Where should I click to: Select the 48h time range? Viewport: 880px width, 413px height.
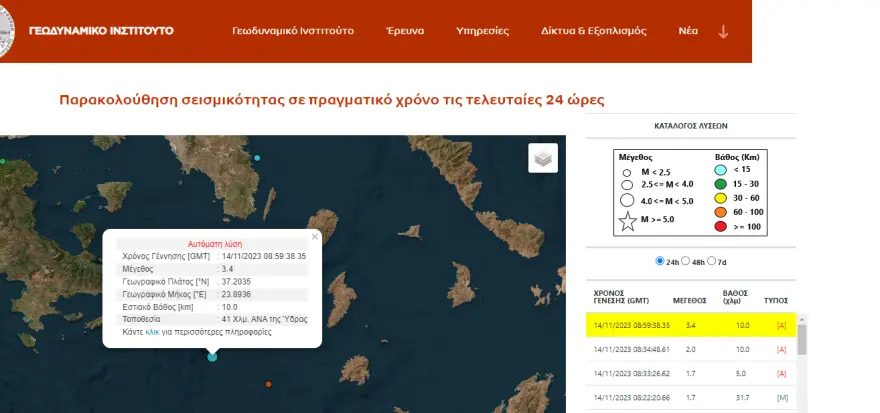click(x=686, y=261)
